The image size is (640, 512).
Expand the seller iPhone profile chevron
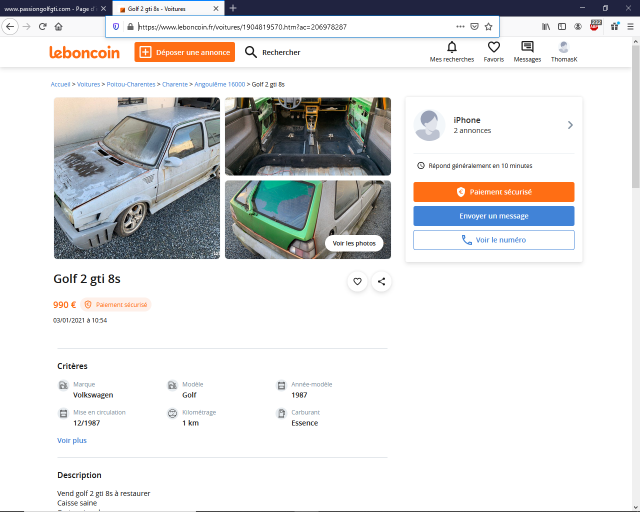click(570, 125)
